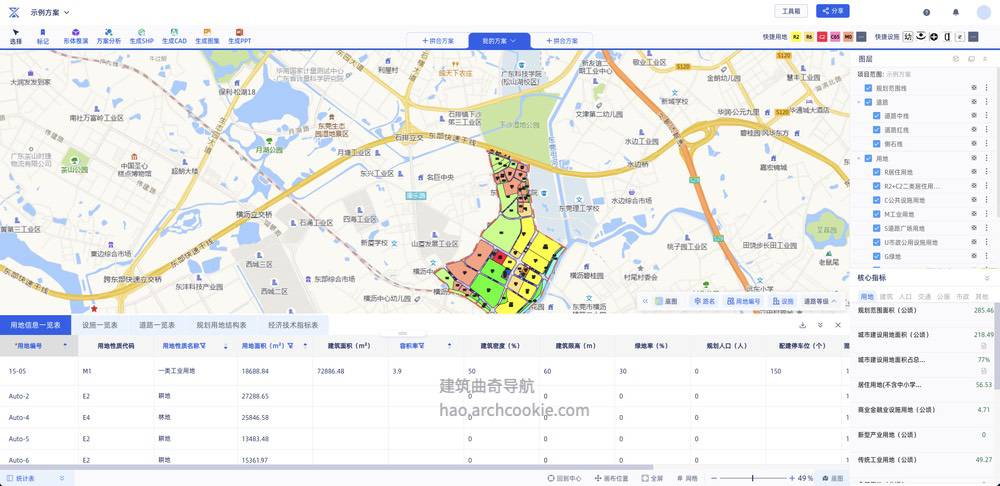Open options menu for 道路中线 layer

[x=987, y=116]
